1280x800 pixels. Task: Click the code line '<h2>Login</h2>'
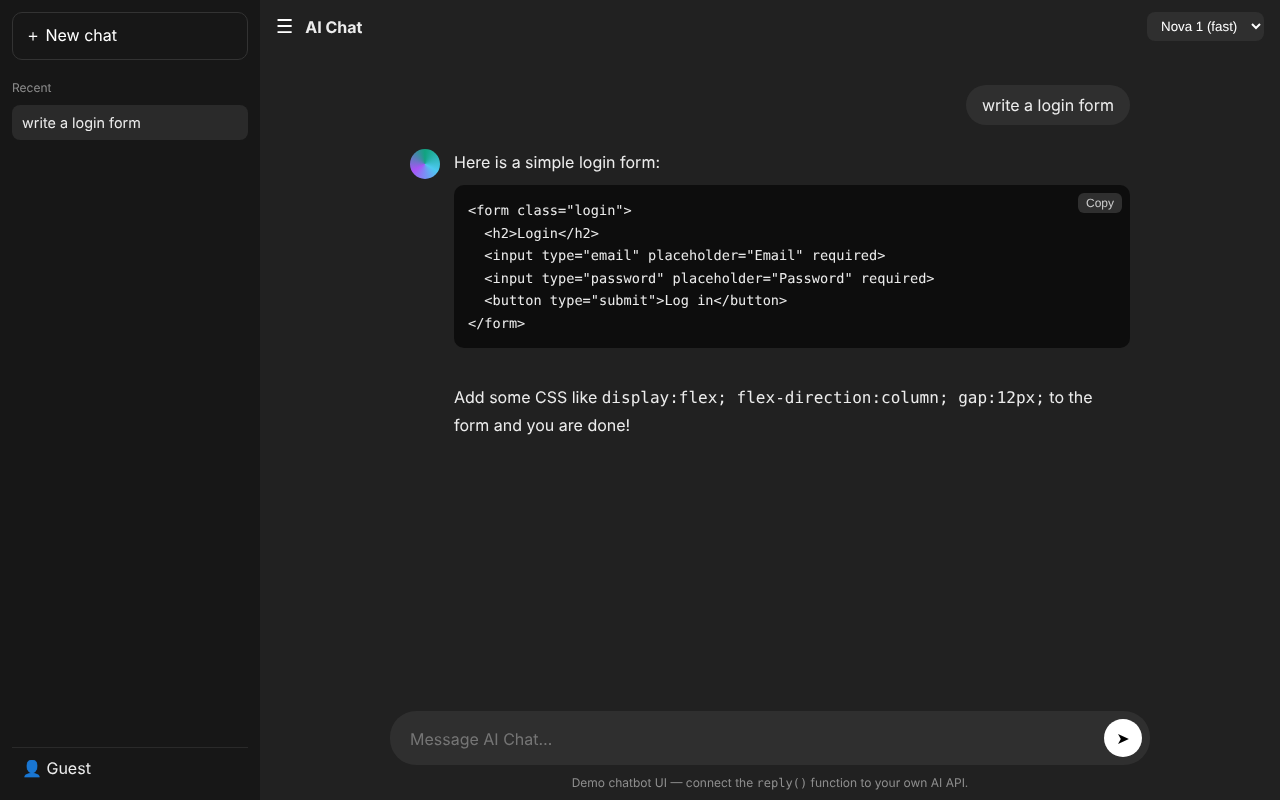541,233
